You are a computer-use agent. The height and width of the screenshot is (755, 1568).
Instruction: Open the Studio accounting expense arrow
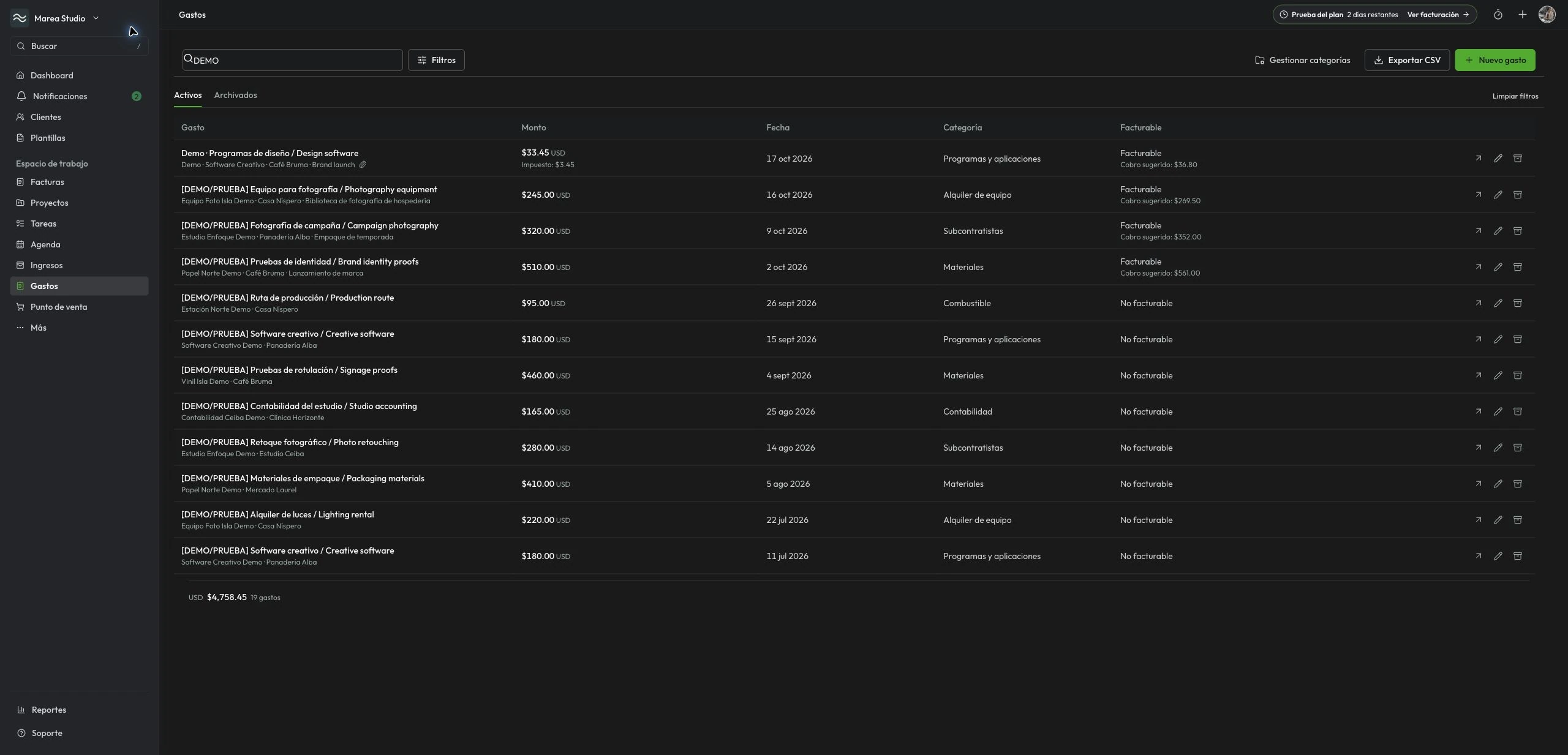click(x=1478, y=411)
